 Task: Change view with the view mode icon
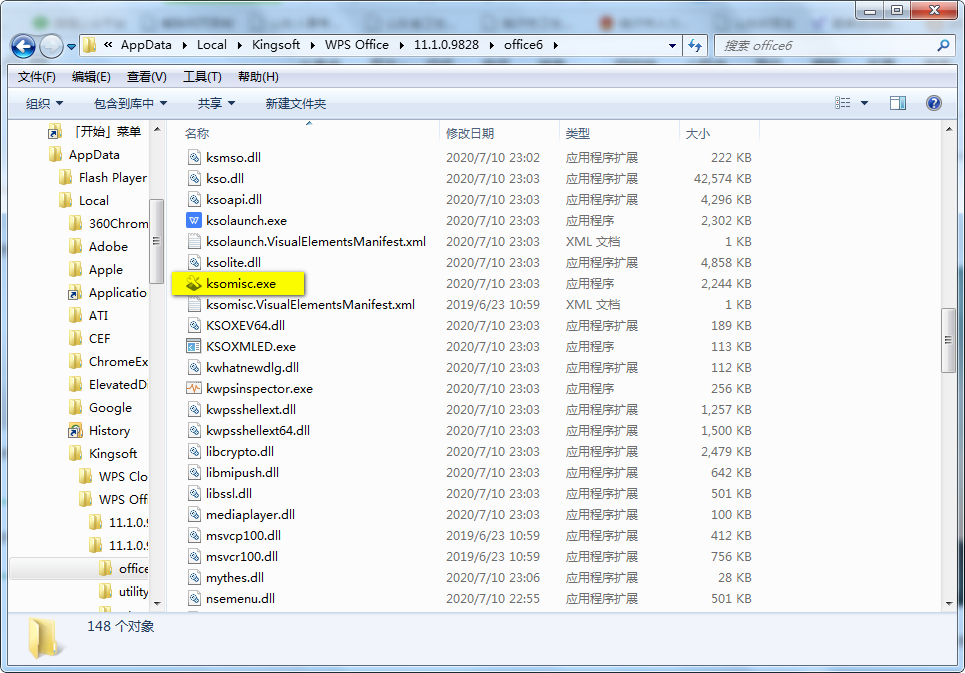pos(842,103)
